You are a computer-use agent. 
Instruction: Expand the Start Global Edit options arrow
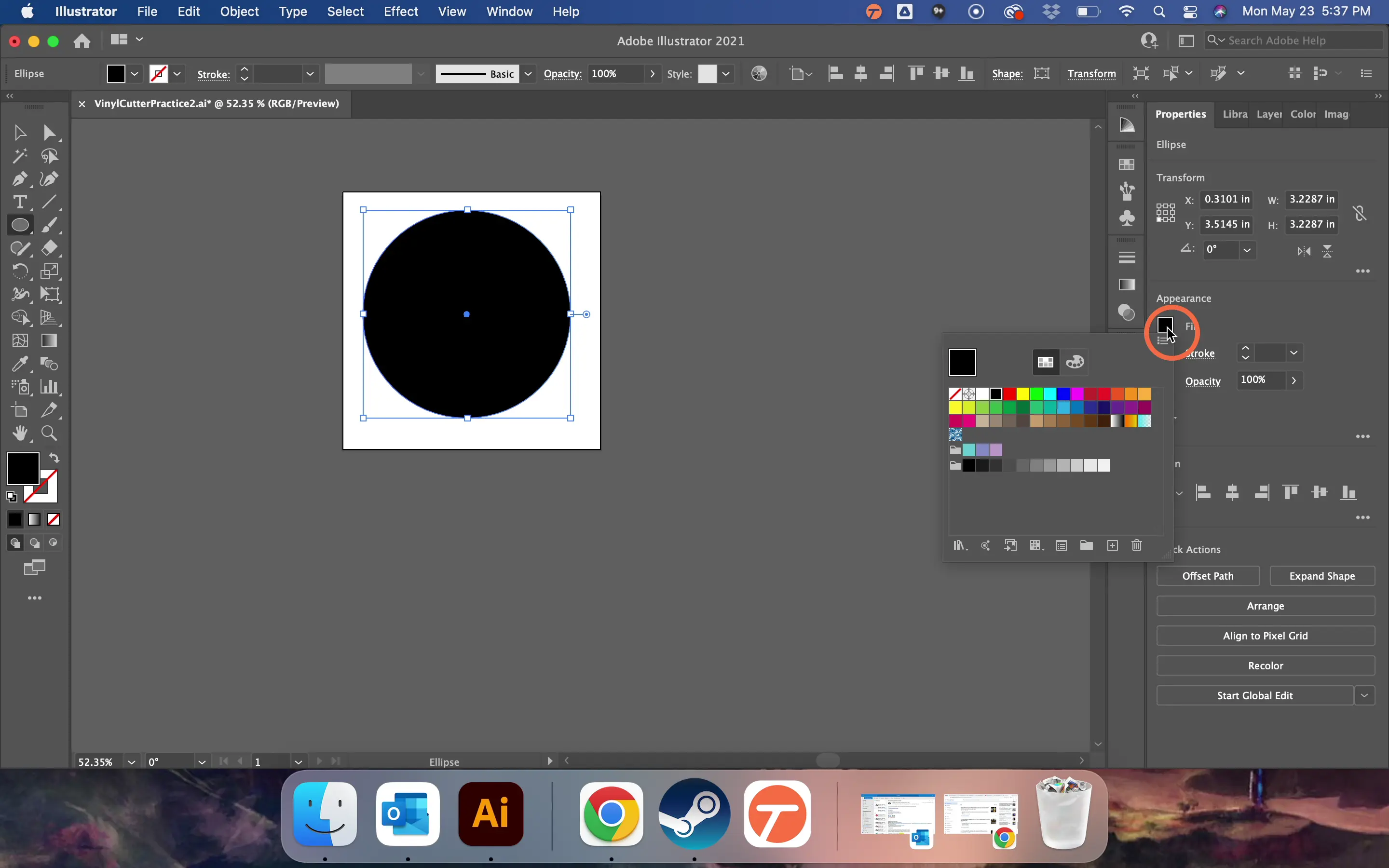click(1365, 695)
